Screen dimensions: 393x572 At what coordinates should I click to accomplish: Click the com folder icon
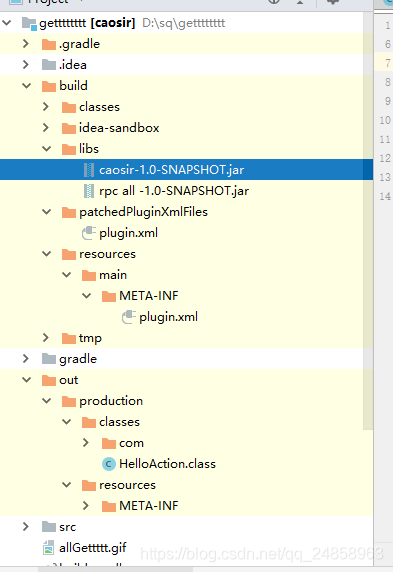pyautogui.click(x=109, y=443)
